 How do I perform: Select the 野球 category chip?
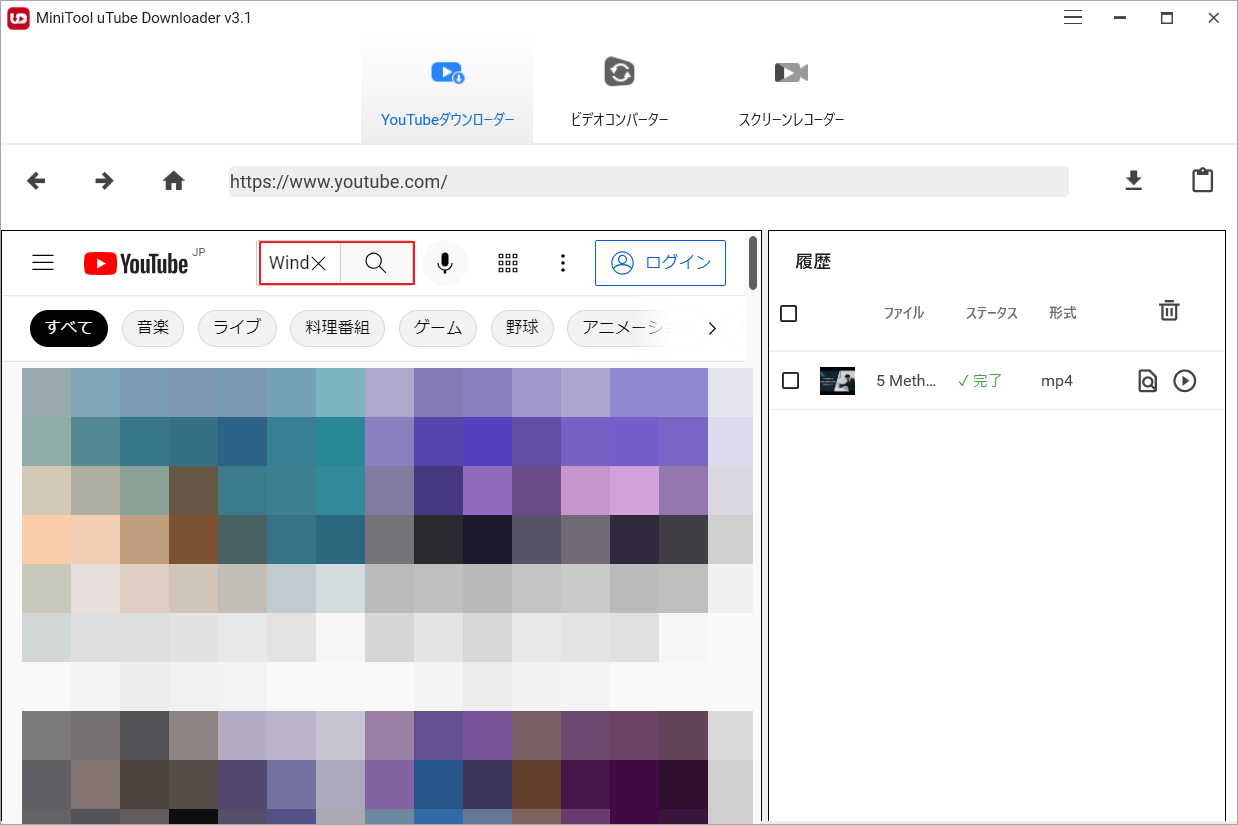point(522,328)
